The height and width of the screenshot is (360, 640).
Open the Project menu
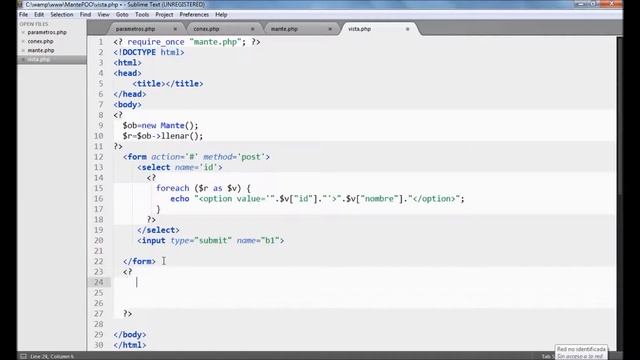(x=164, y=14)
